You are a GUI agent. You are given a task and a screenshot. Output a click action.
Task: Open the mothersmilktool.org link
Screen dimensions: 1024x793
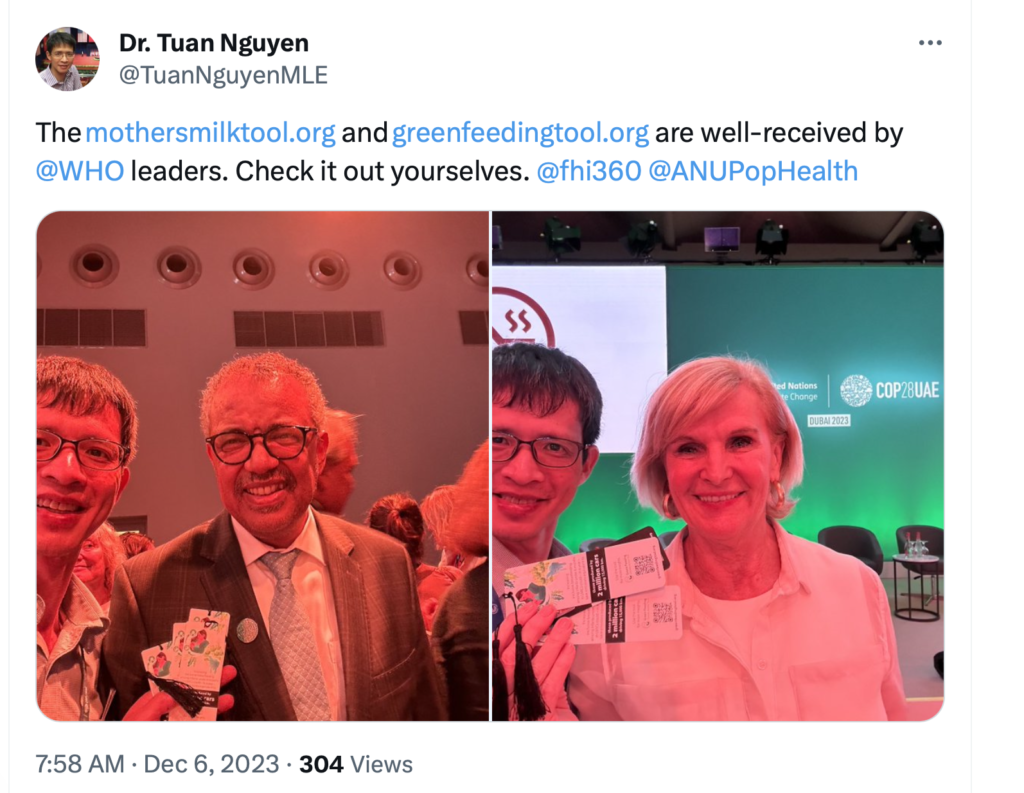tap(210, 133)
